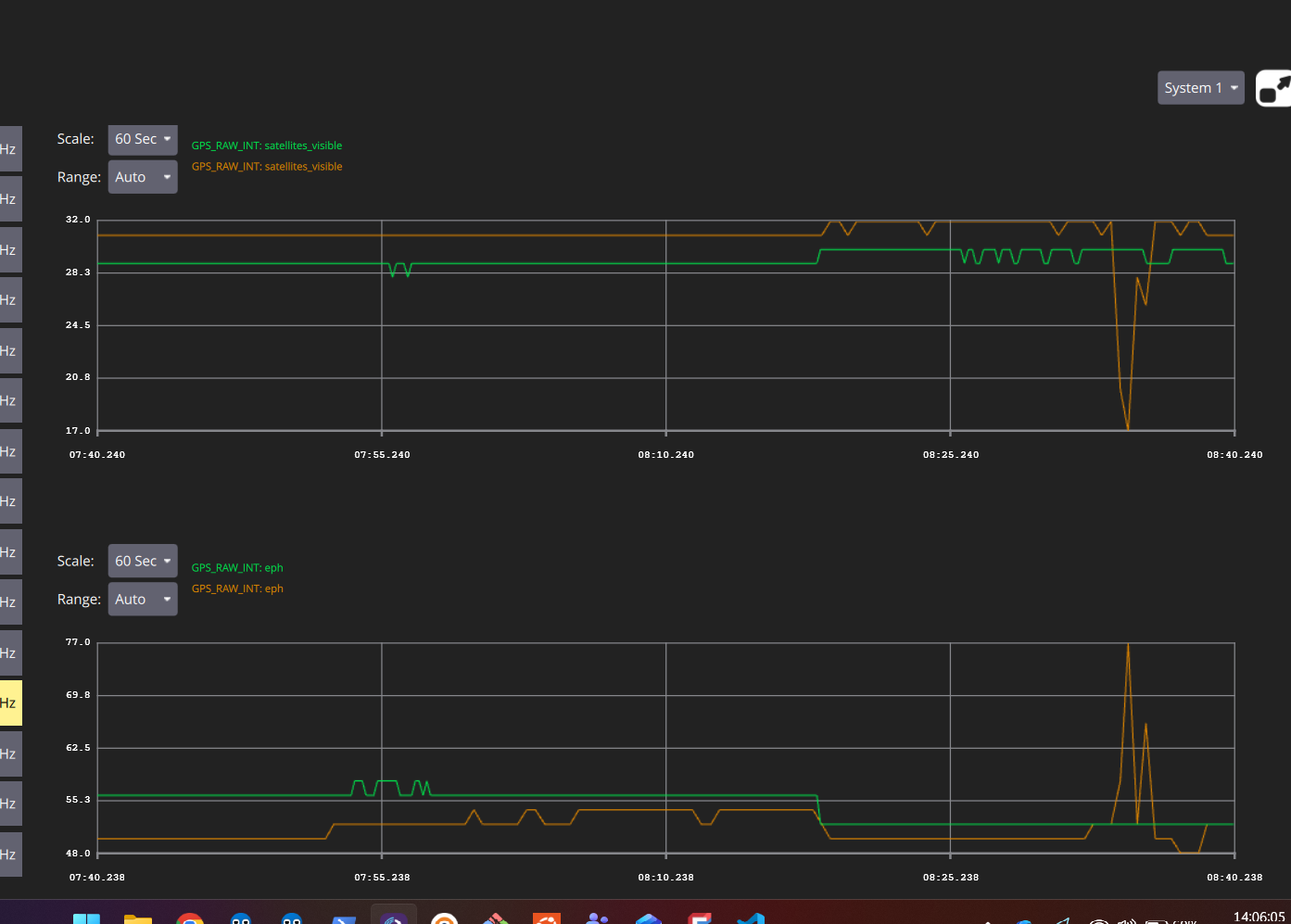Select the orange GPS_RAW_INT: eph legend entry
Image resolution: width=1291 pixels, height=924 pixels.
(x=237, y=589)
